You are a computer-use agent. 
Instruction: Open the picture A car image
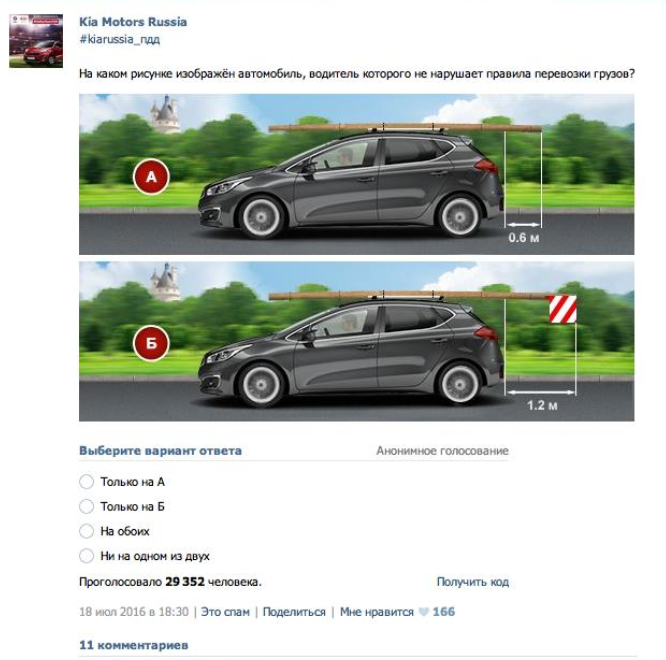356,174
